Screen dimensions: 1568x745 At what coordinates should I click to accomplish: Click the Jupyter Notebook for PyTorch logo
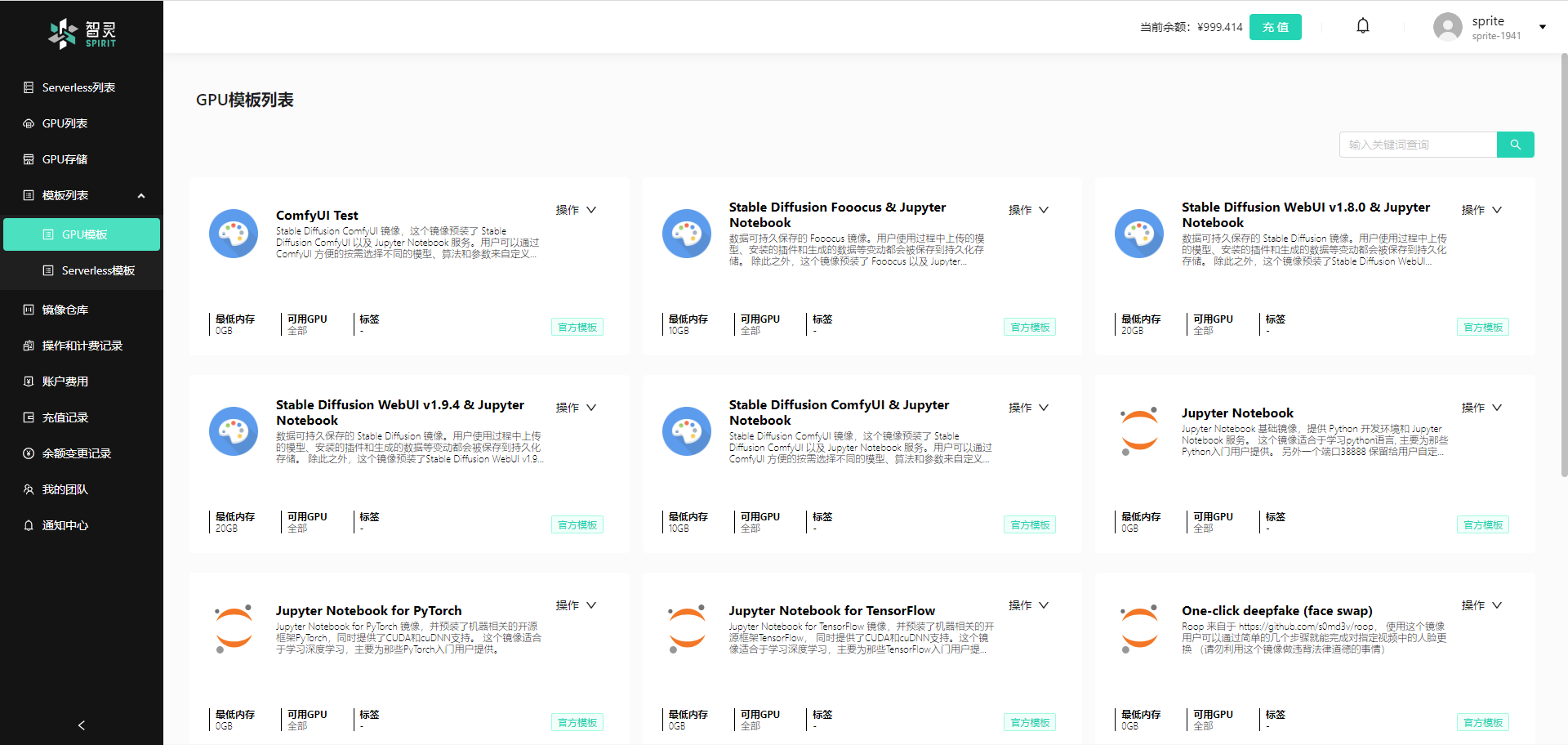[234, 629]
